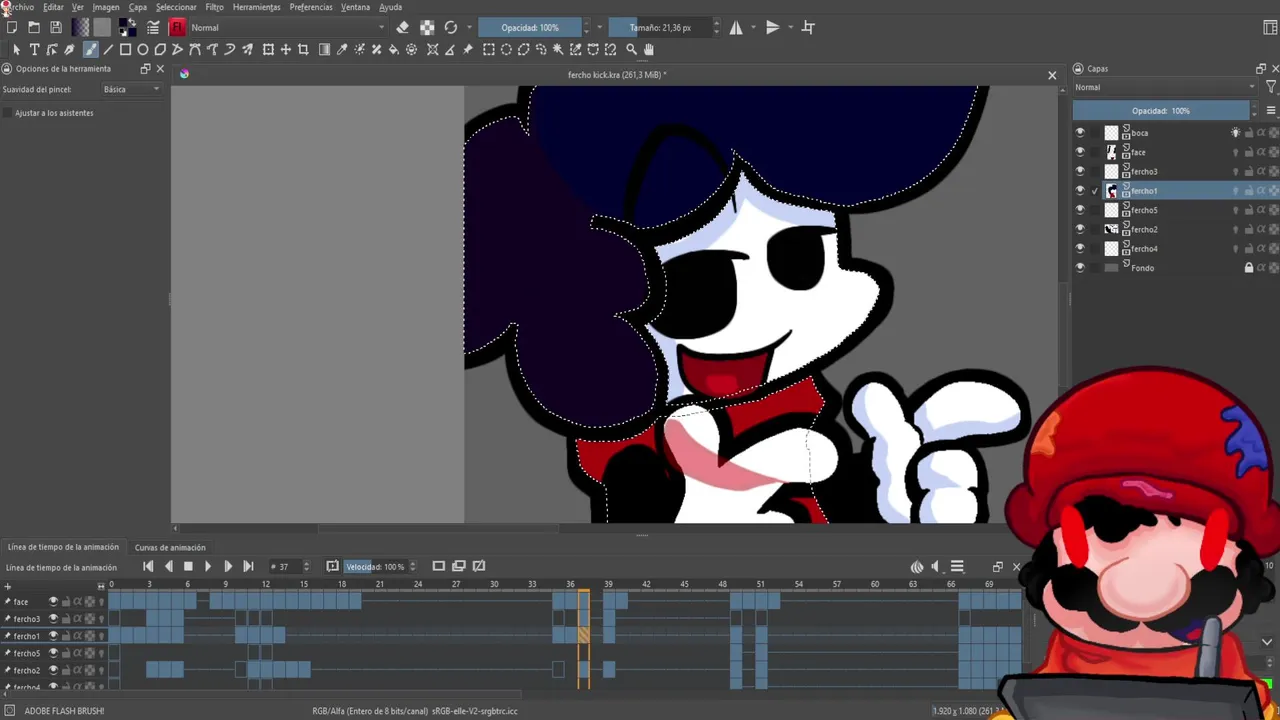Open the wrap-around mode icon

(x=808, y=27)
